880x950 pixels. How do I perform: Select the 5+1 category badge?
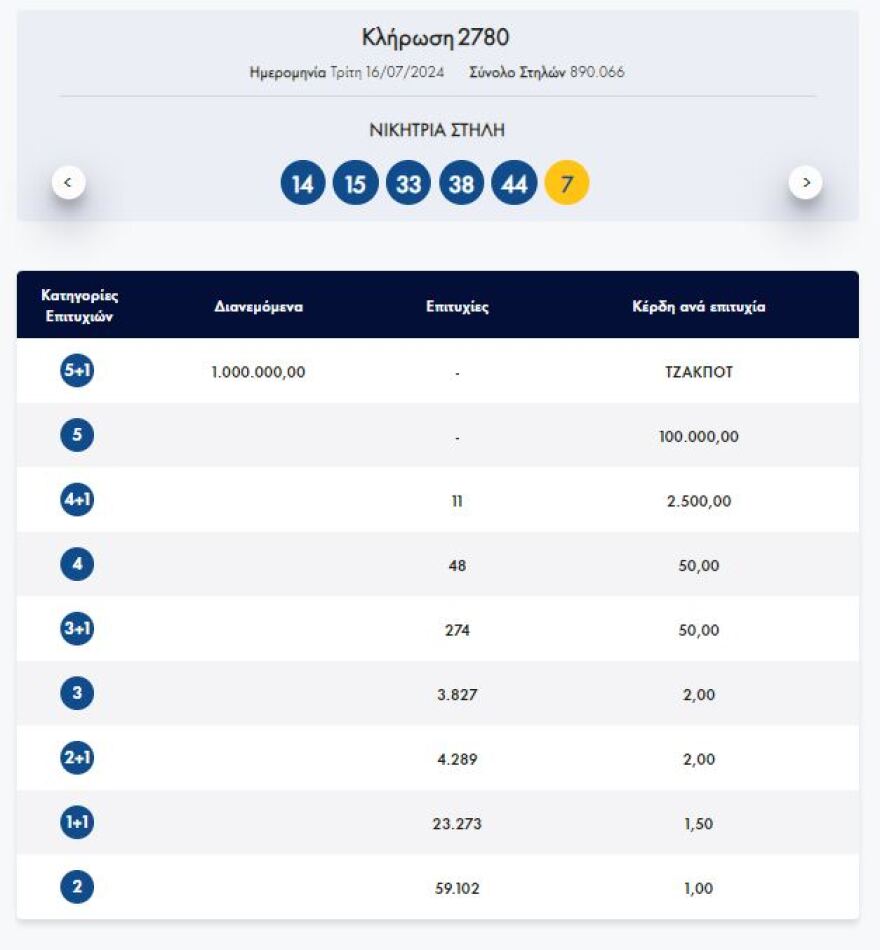tap(77, 371)
